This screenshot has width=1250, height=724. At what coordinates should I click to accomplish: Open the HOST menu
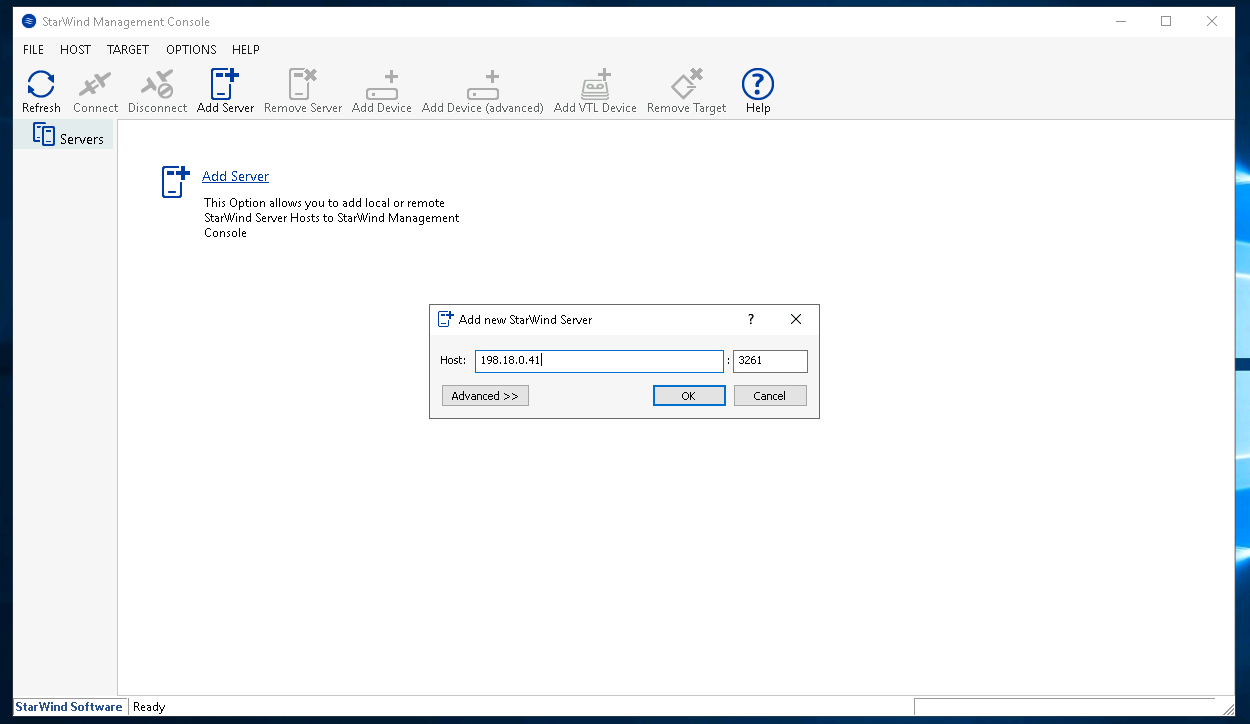point(75,49)
